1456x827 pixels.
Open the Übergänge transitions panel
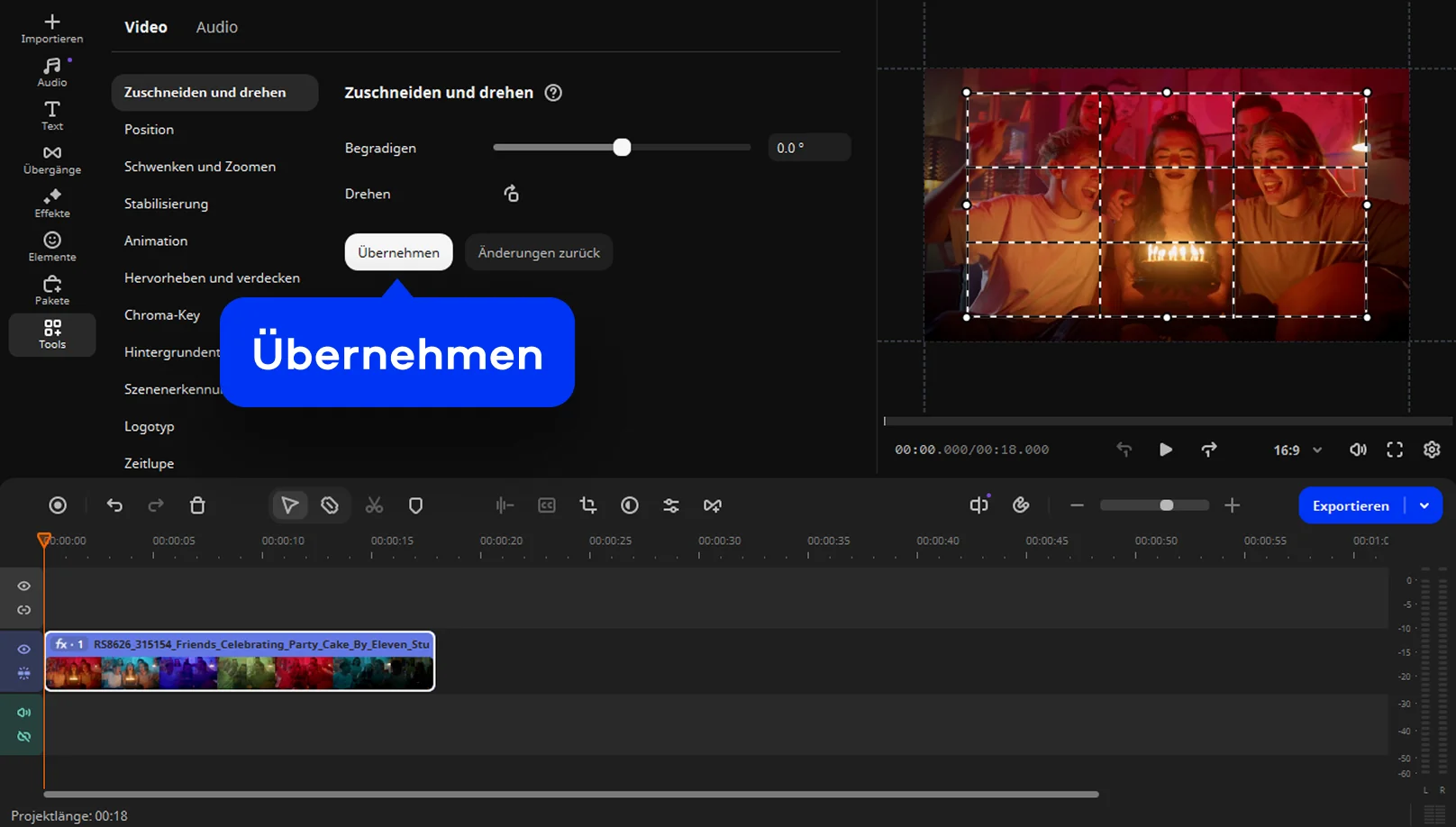[x=51, y=159]
